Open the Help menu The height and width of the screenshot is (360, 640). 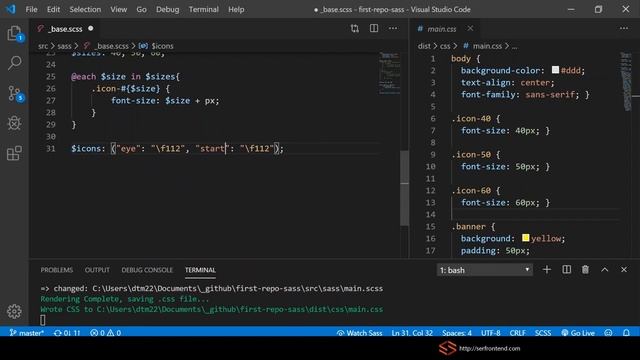pyautogui.click(x=236, y=9)
